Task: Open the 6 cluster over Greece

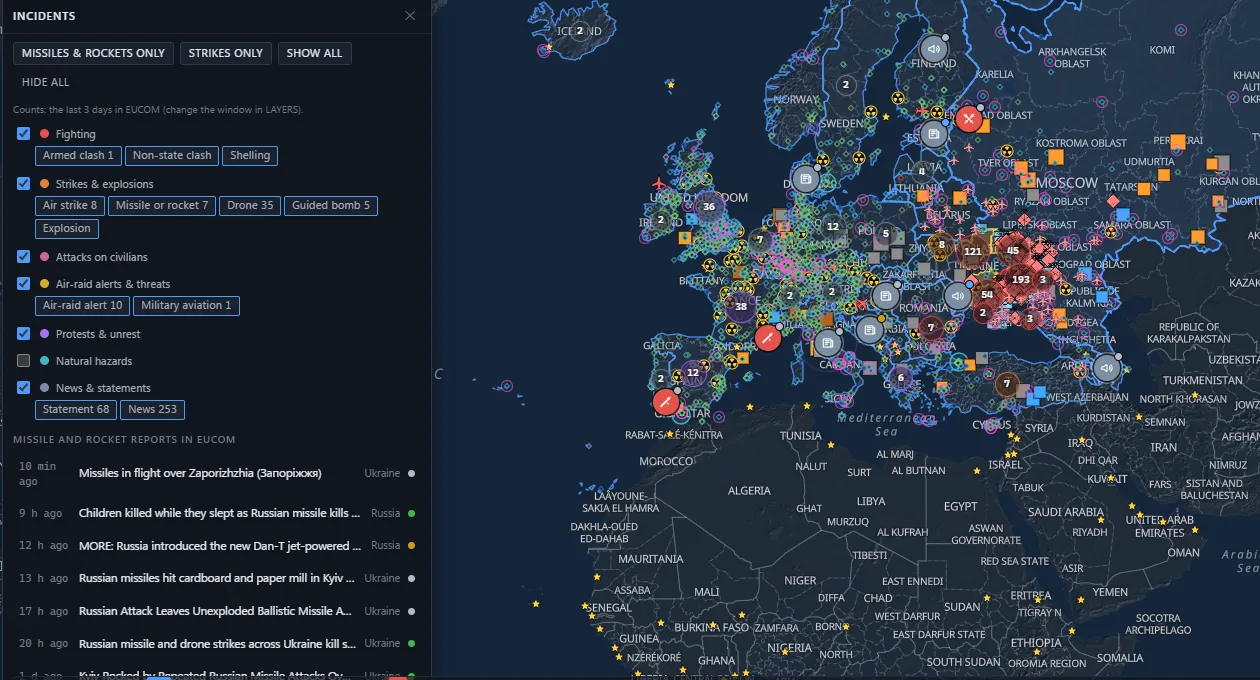Action: pyautogui.click(x=901, y=377)
